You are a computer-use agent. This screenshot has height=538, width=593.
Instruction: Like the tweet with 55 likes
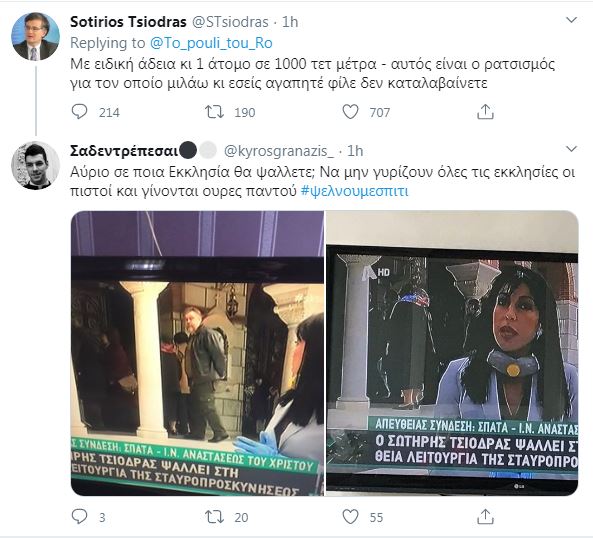350,517
